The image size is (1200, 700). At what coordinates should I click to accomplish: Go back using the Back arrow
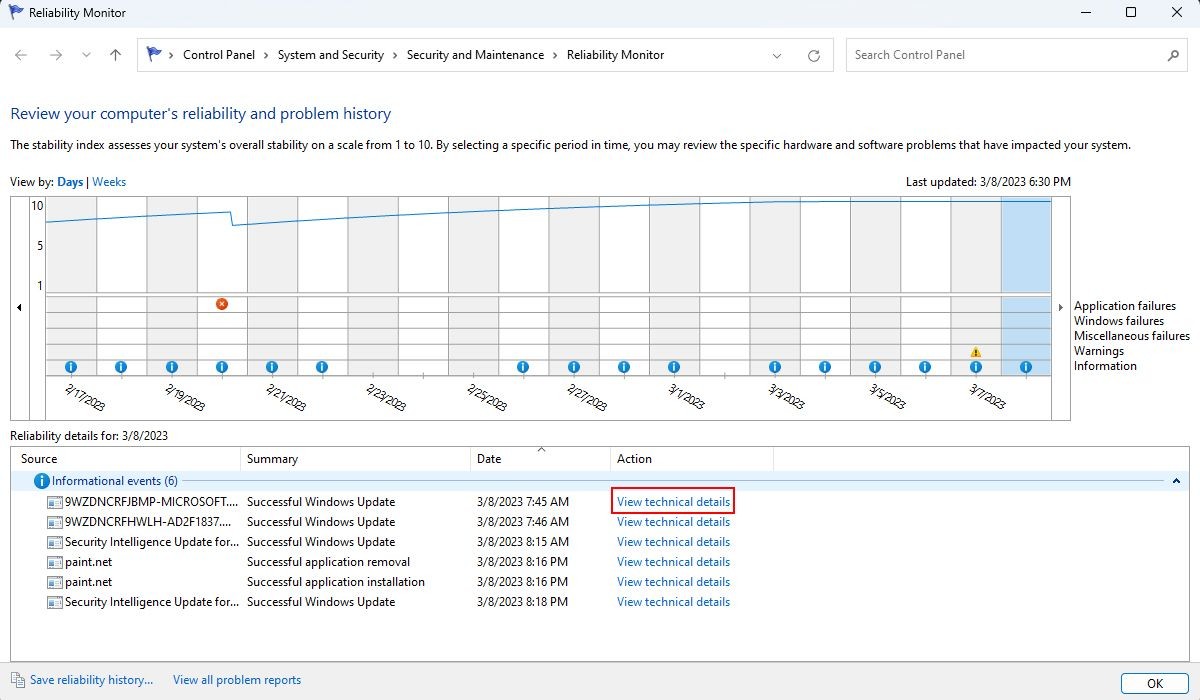(21, 56)
